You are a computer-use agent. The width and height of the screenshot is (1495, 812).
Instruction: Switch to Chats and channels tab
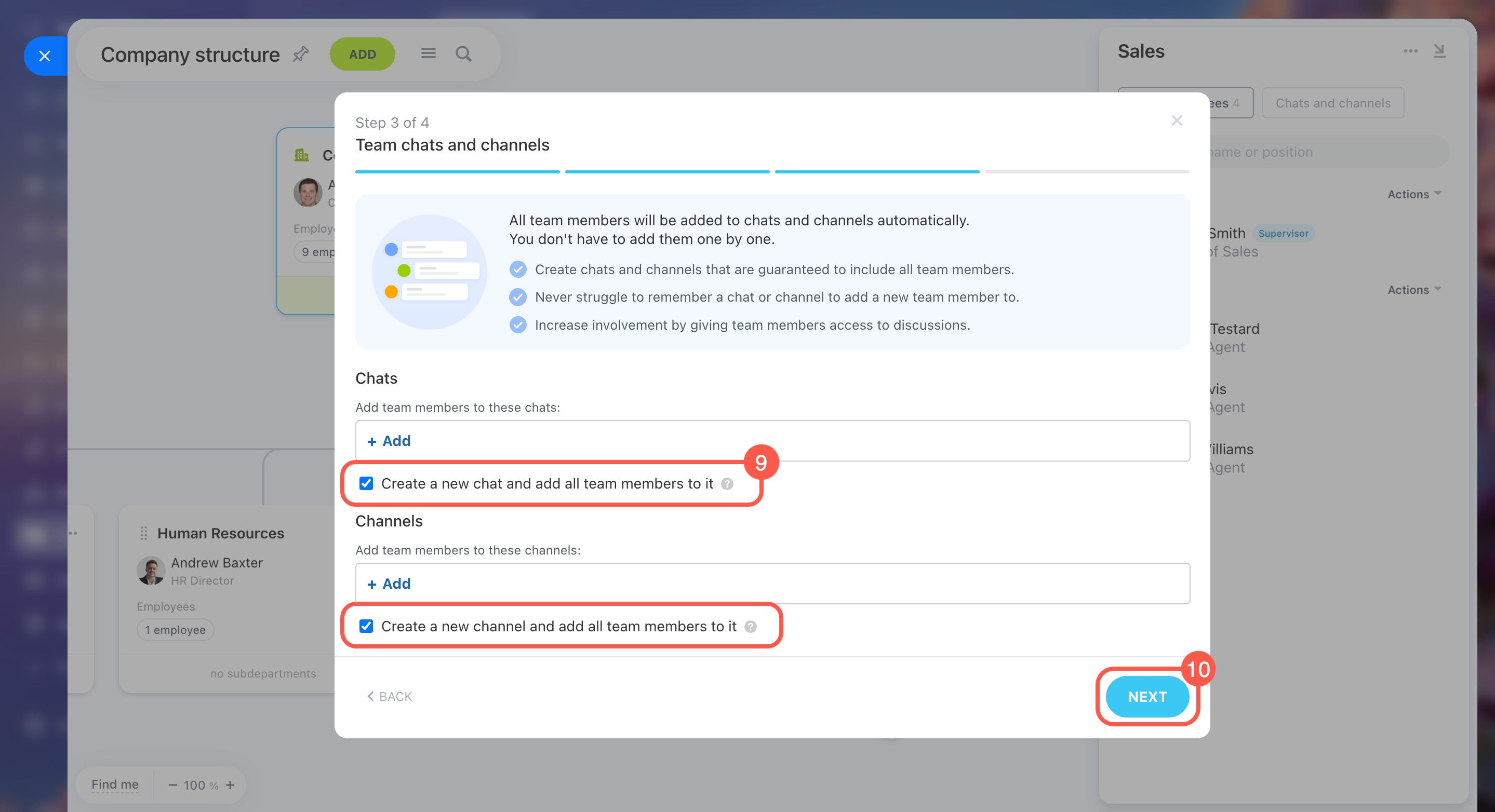[x=1332, y=103]
